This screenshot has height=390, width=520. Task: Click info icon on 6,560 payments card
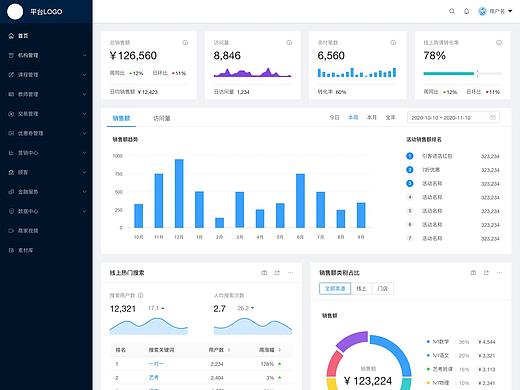tap(393, 43)
